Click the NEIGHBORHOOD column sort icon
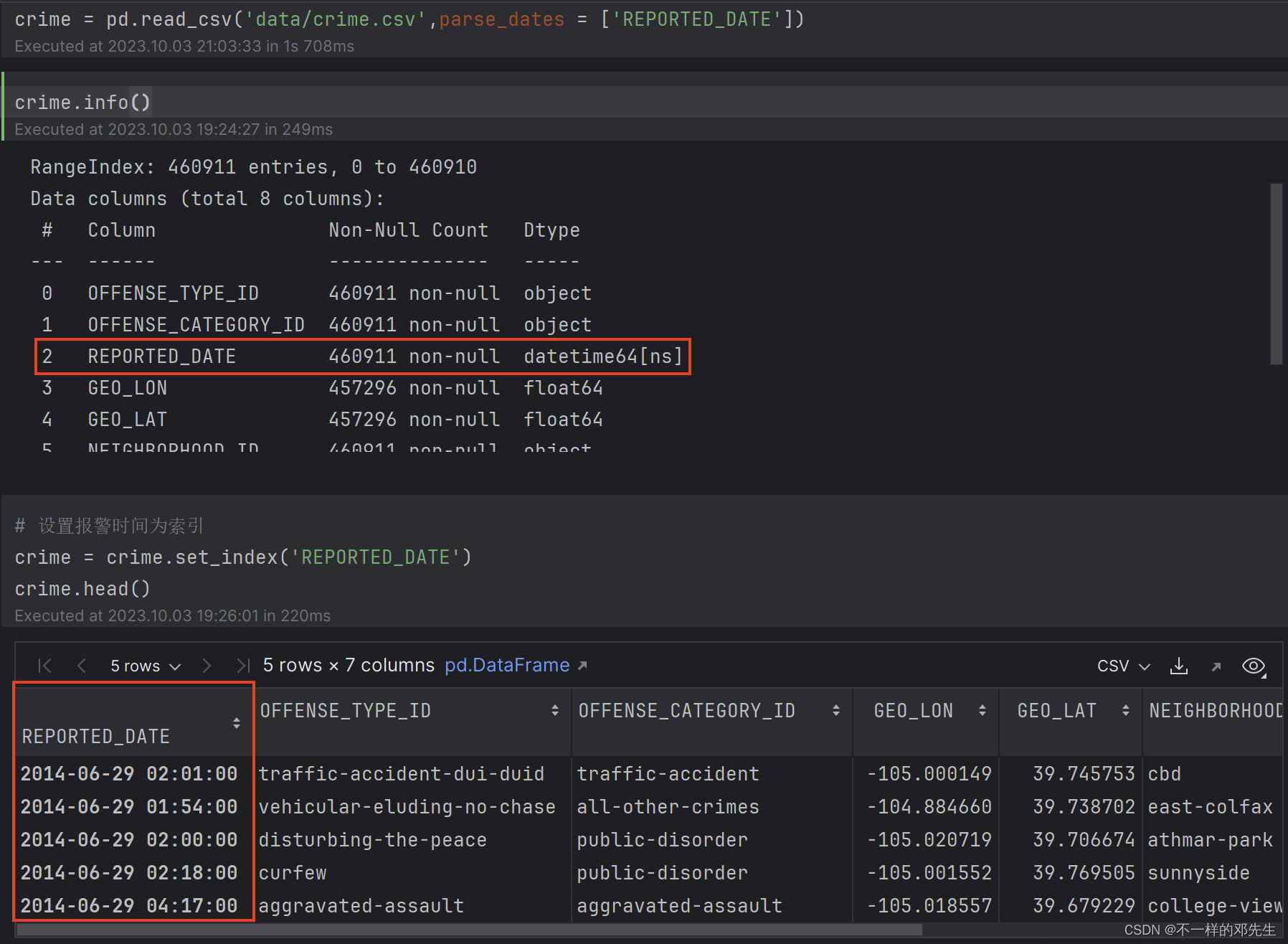The height and width of the screenshot is (944, 1288). 1283,710
